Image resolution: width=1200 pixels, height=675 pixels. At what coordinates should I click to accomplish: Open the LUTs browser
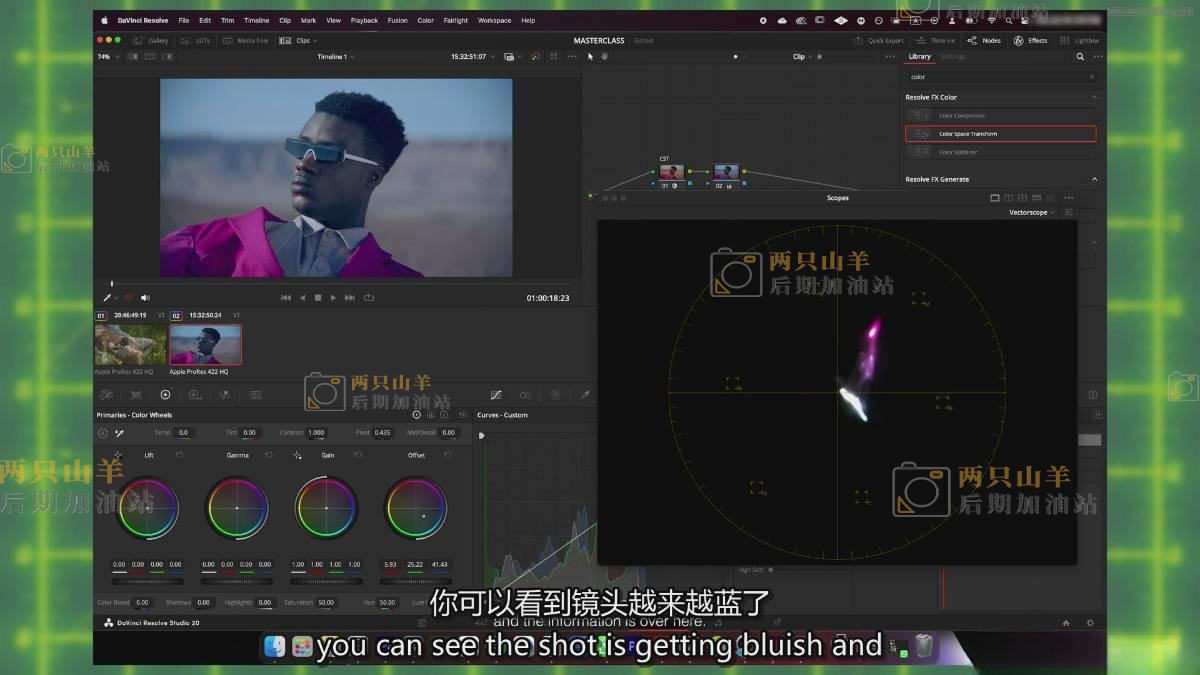tap(197, 41)
